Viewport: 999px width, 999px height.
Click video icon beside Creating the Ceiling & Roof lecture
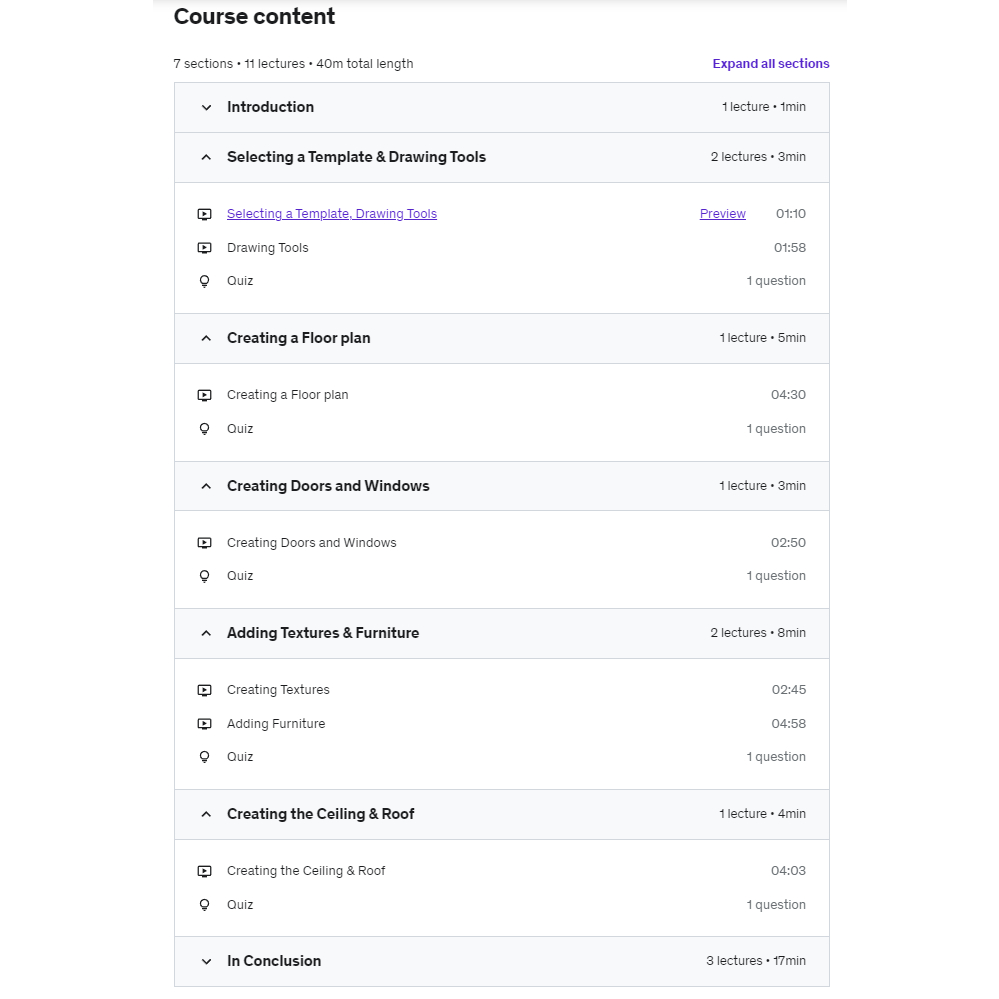(205, 871)
